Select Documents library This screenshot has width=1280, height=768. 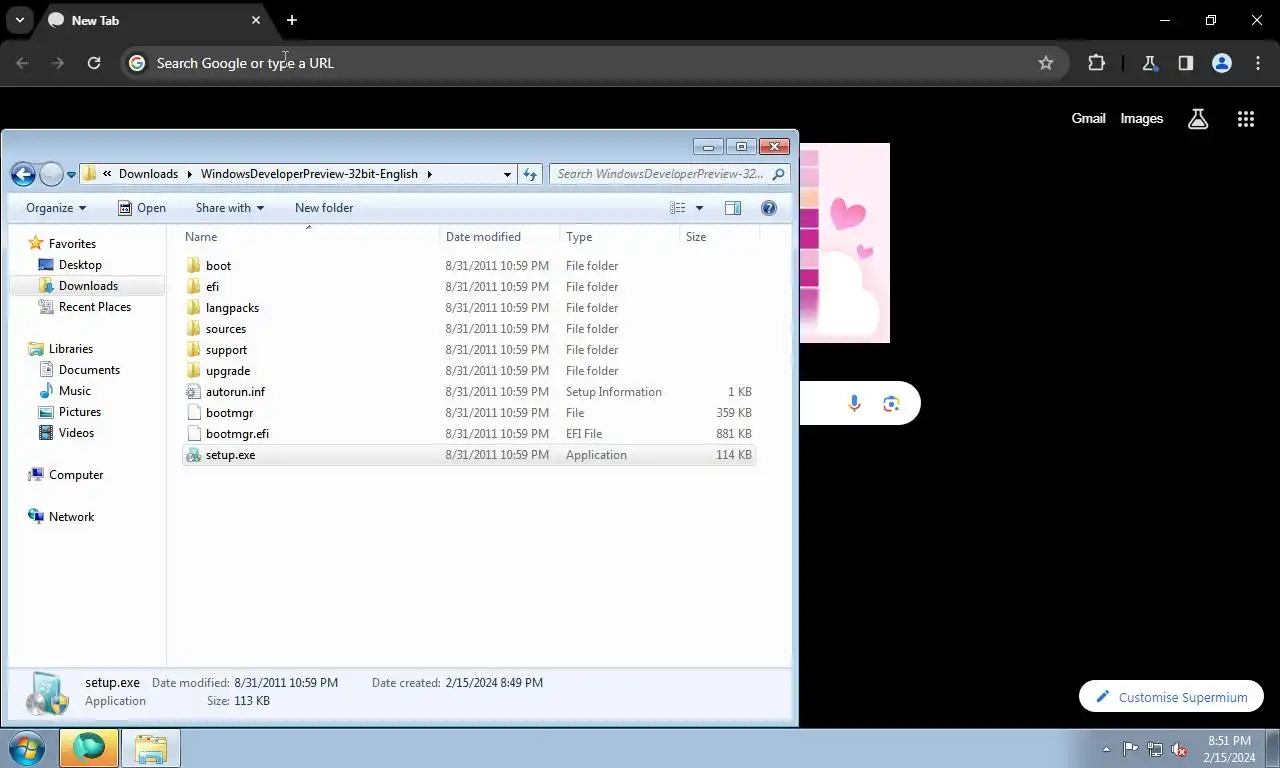tap(89, 370)
